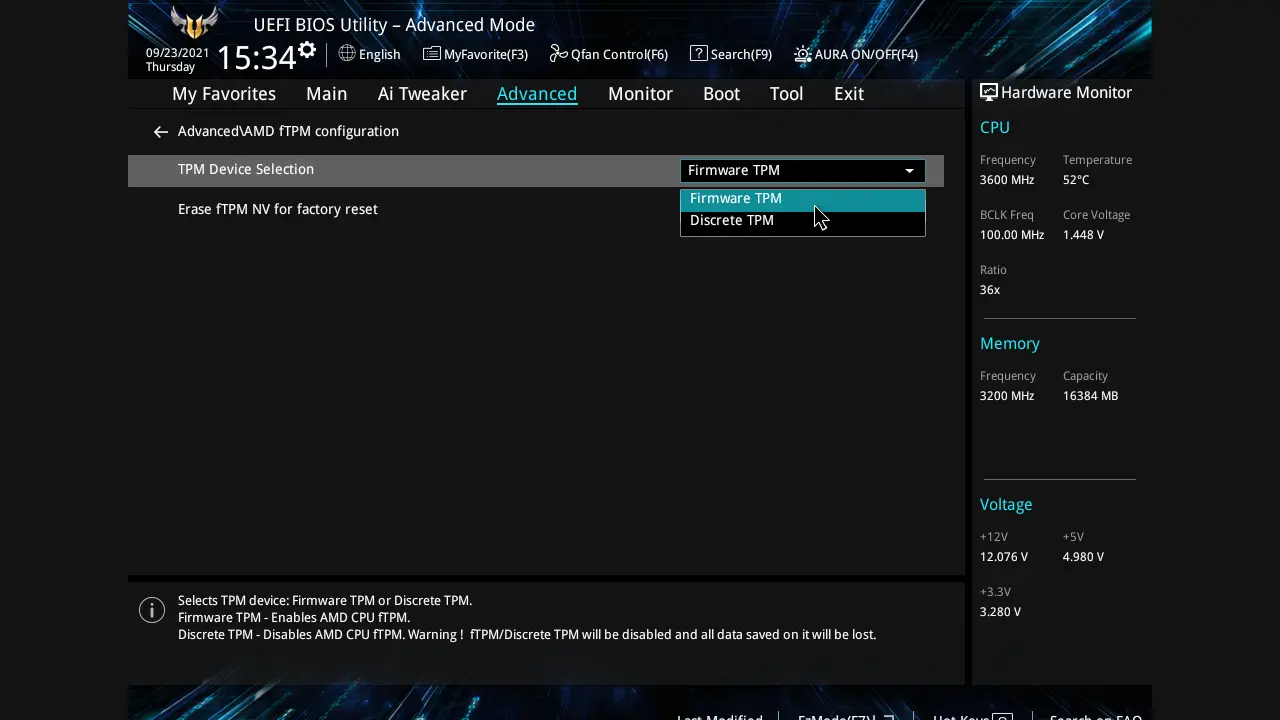Choose Firmware TPM from the dropdown list
Viewport: 1280px width, 720px height.
tap(803, 199)
